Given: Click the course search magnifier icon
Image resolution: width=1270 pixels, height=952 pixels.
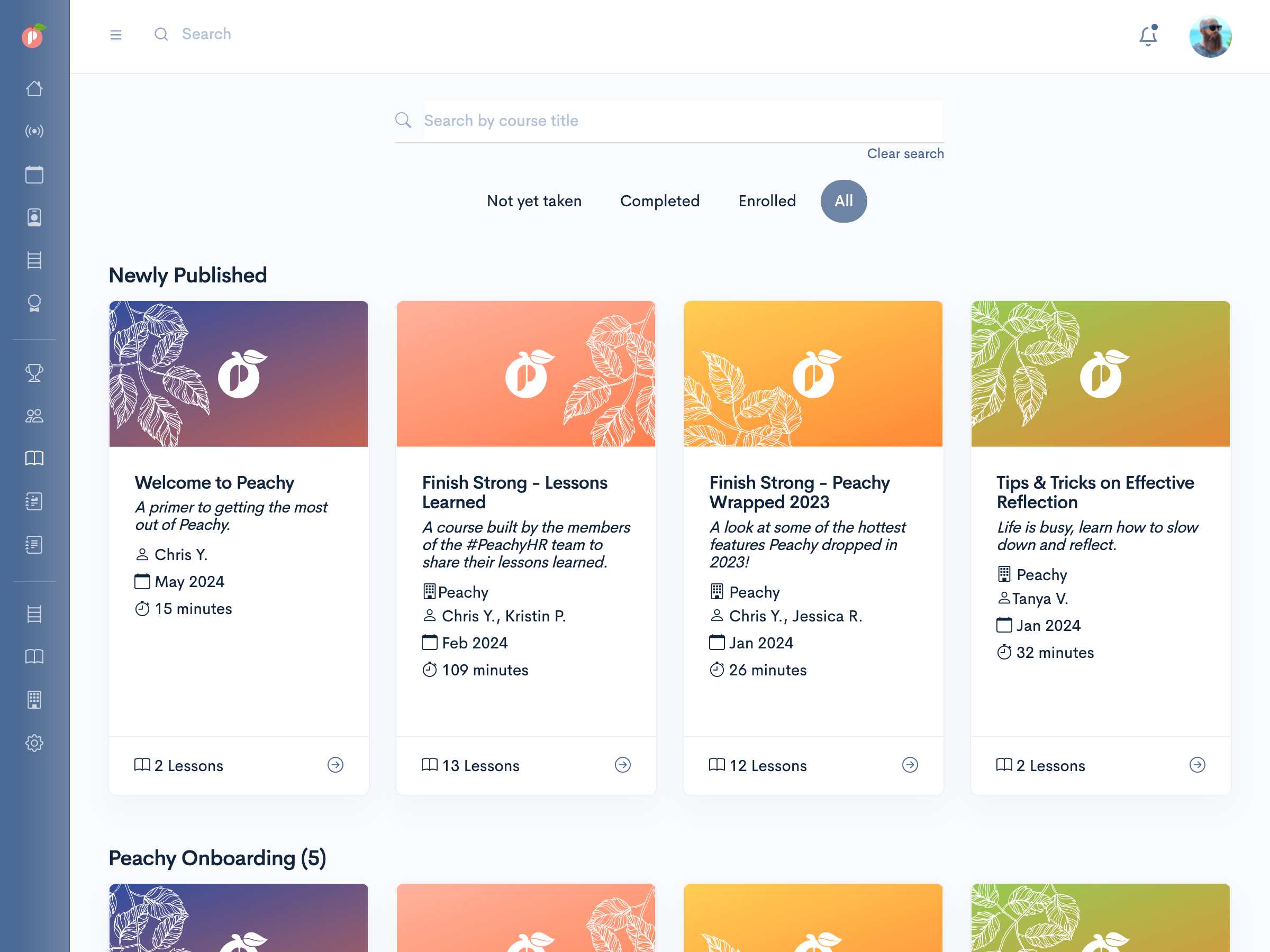Looking at the screenshot, I should (403, 120).
